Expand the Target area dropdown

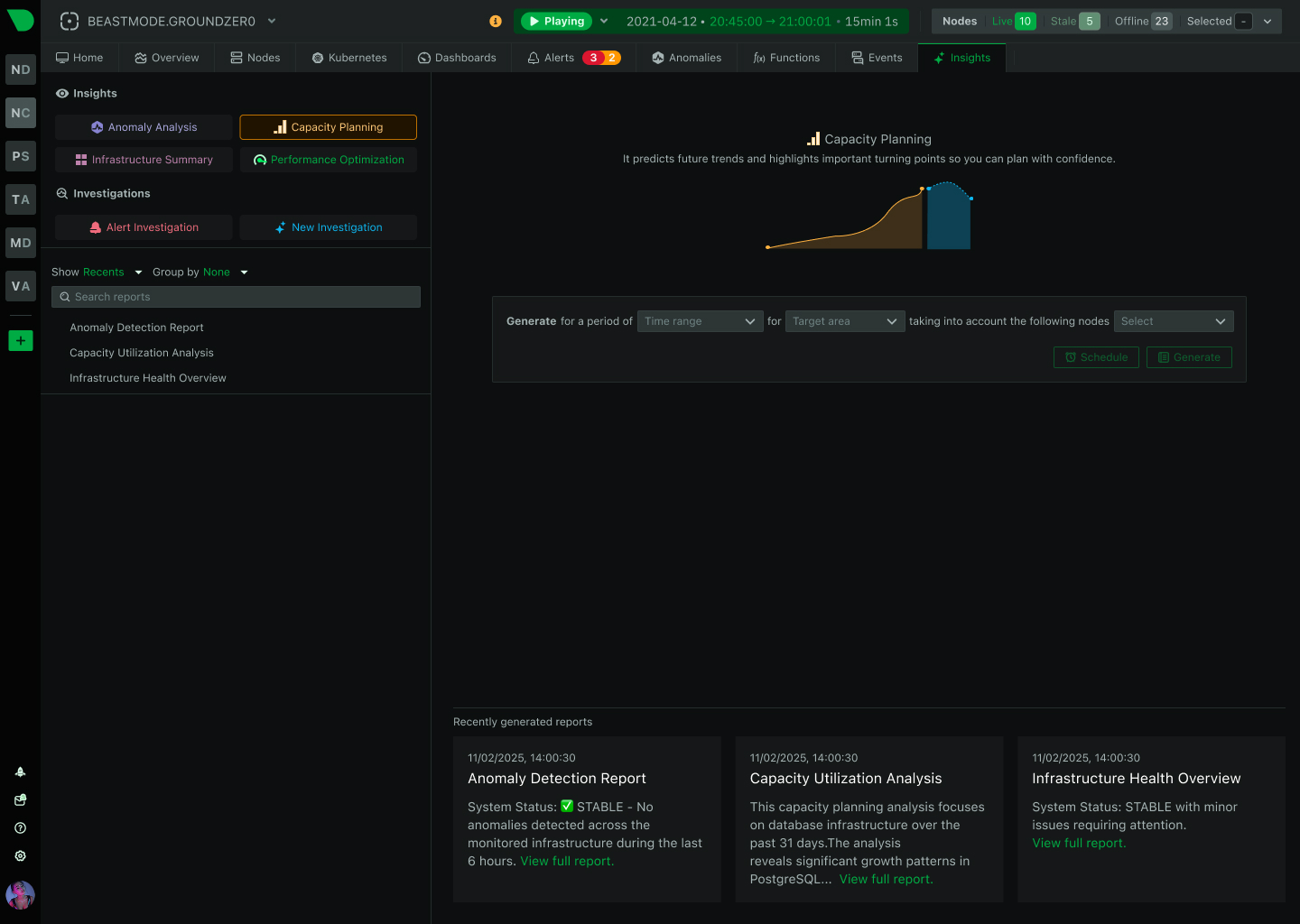[x=844, y=320]
